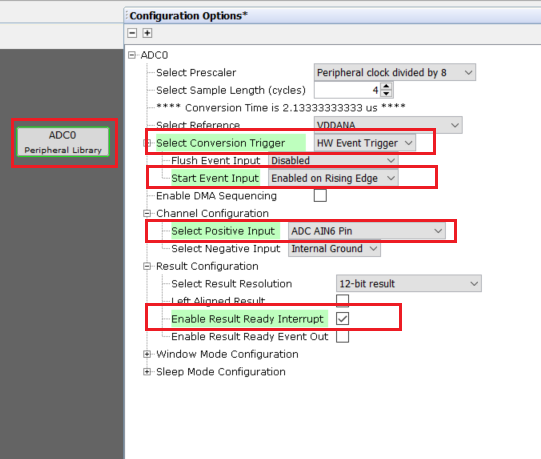
Task: Expand the Window Mode Configuration section
Action: click(x=147, y=354)
